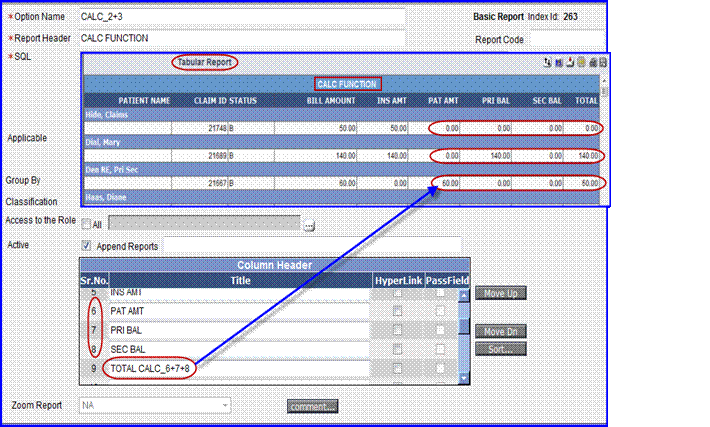This screenshot has height=427, width=710.
Task: Select the SEC BAL title row
Action: pos(240,349)
